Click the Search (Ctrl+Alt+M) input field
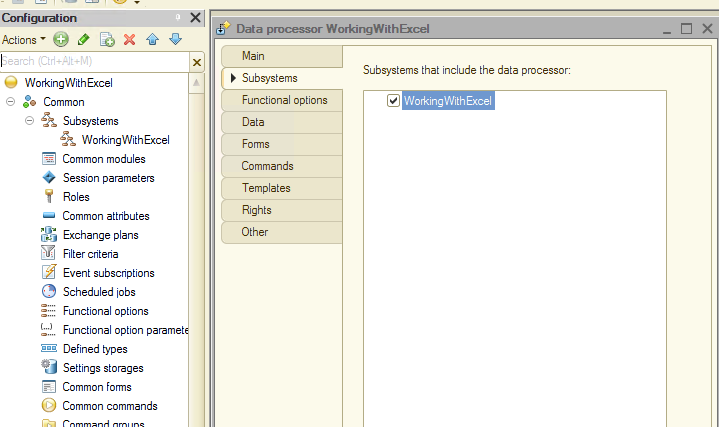The image size is (719, 427). (94, 61)
